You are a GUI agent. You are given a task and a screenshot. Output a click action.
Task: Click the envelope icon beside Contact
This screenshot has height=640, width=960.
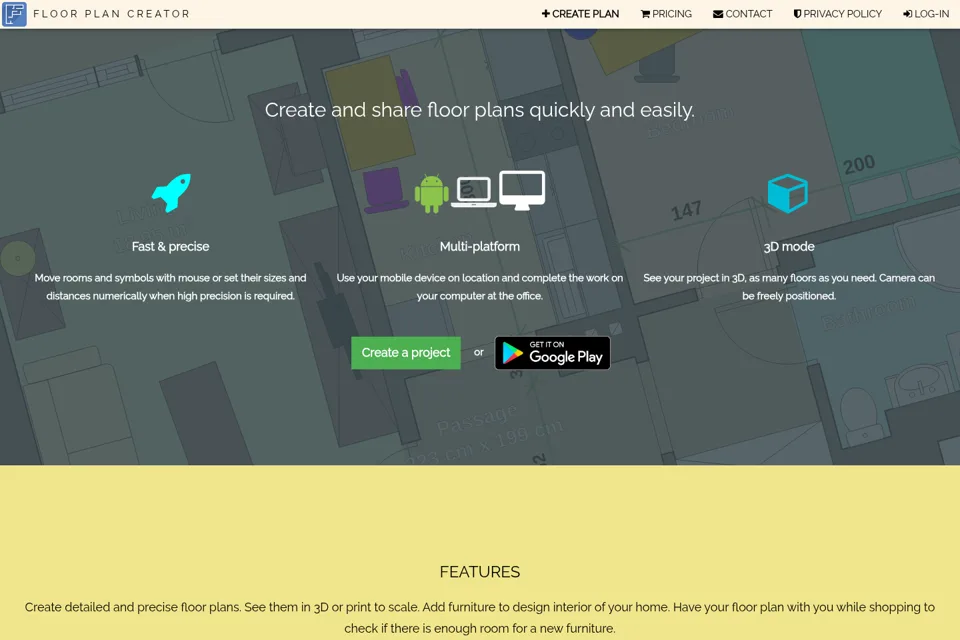pyautogui.click(x=718, y=13)
